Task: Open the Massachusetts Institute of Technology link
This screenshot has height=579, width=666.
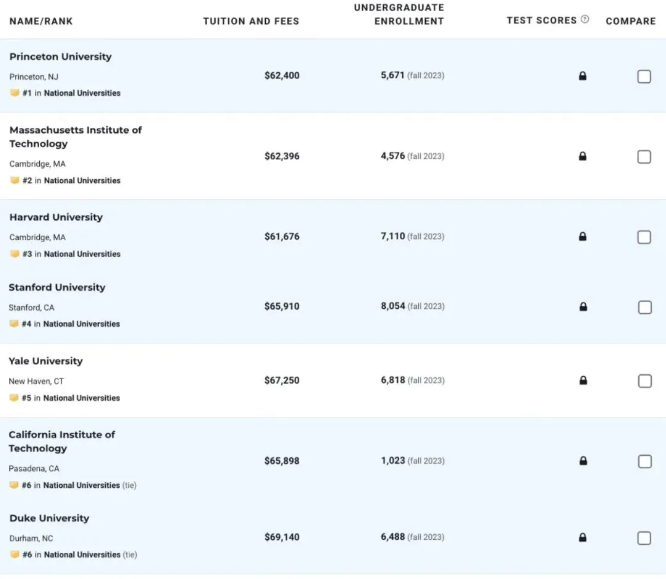Action: [x=75, y=137]
